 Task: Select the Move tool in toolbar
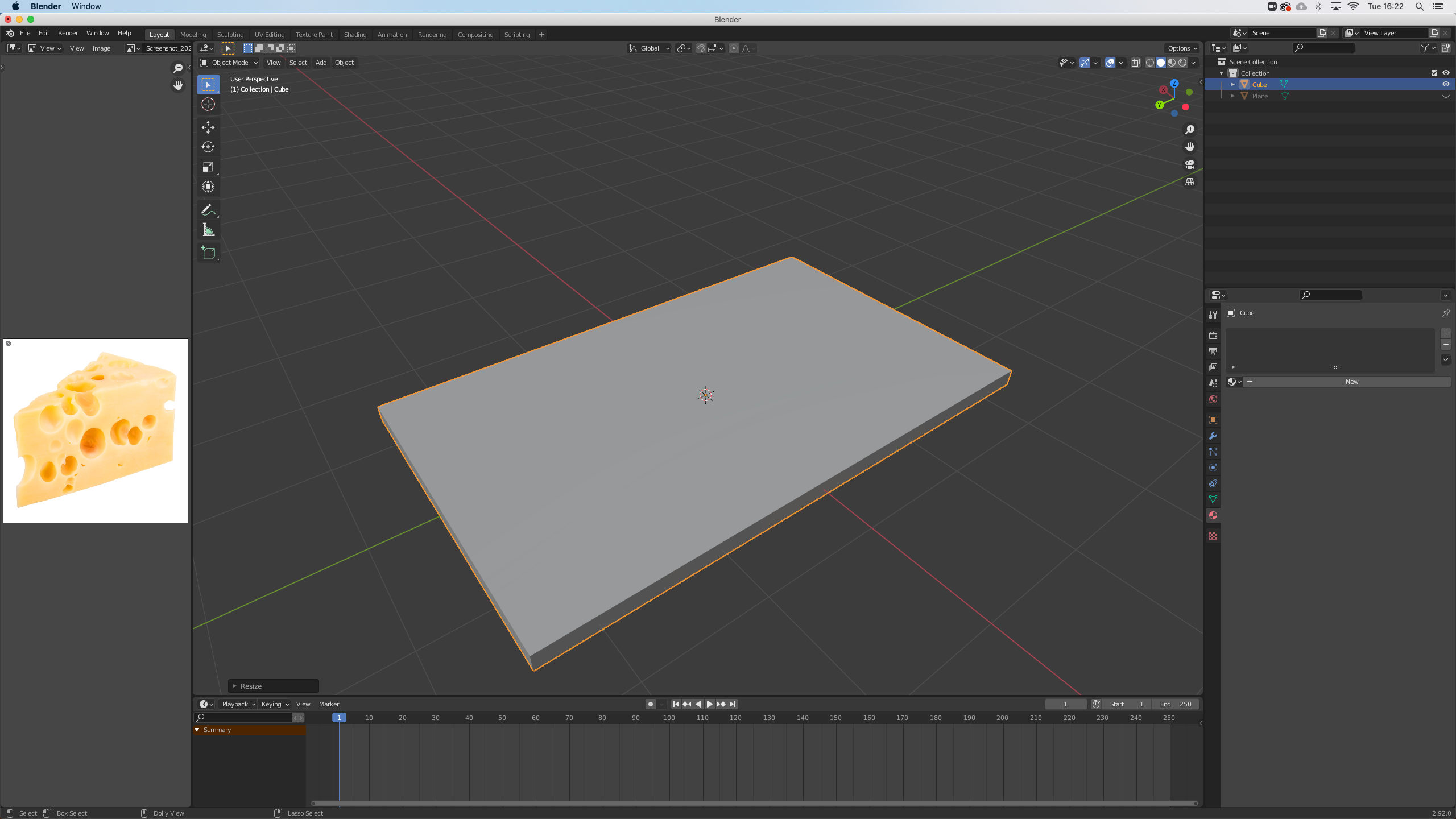(x=208, y=126)
